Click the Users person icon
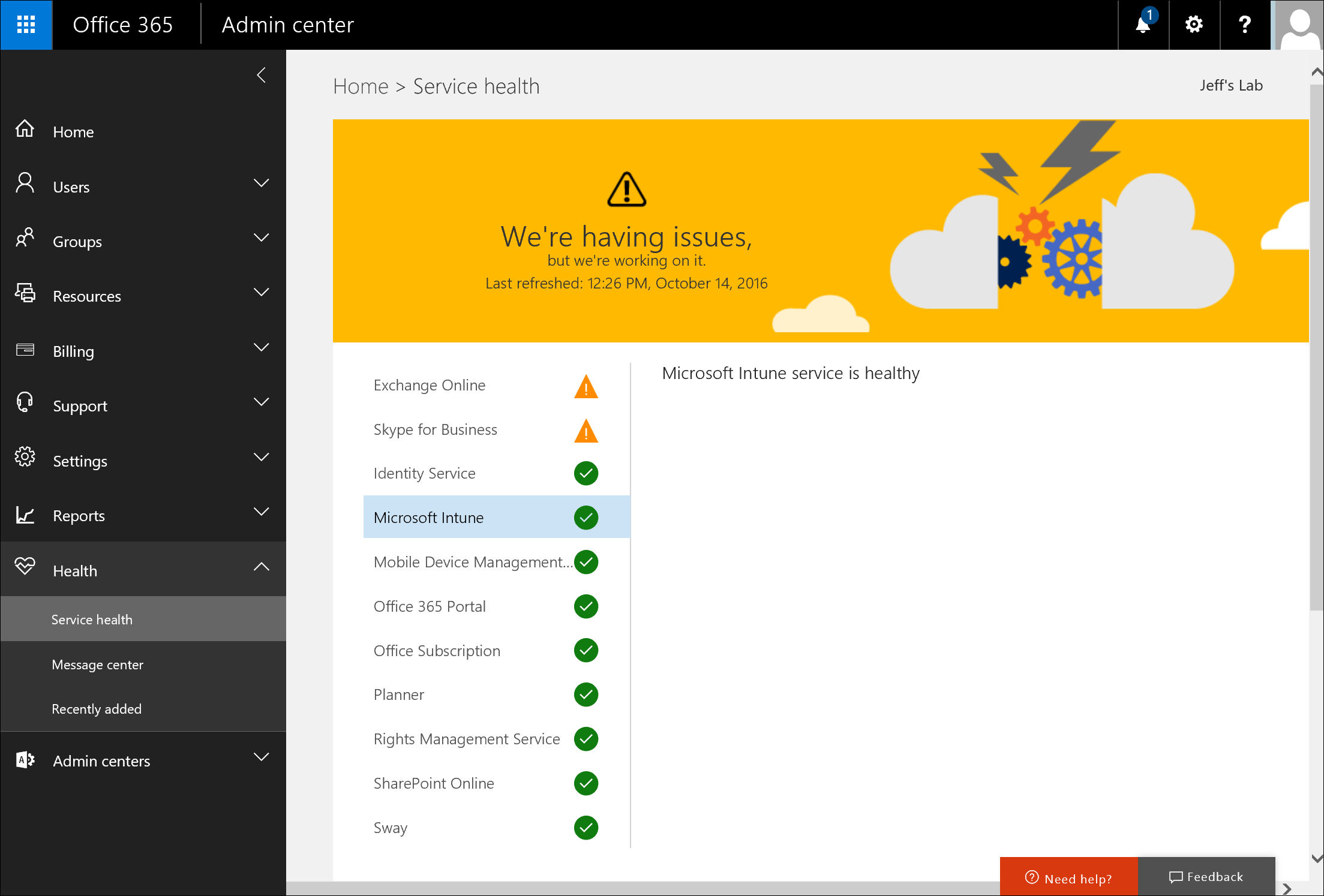 [25, 183]
